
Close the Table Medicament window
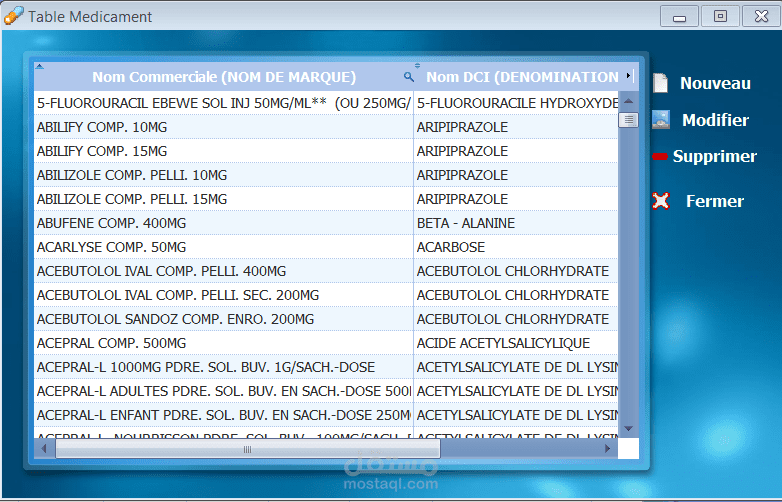coord(762,16)
